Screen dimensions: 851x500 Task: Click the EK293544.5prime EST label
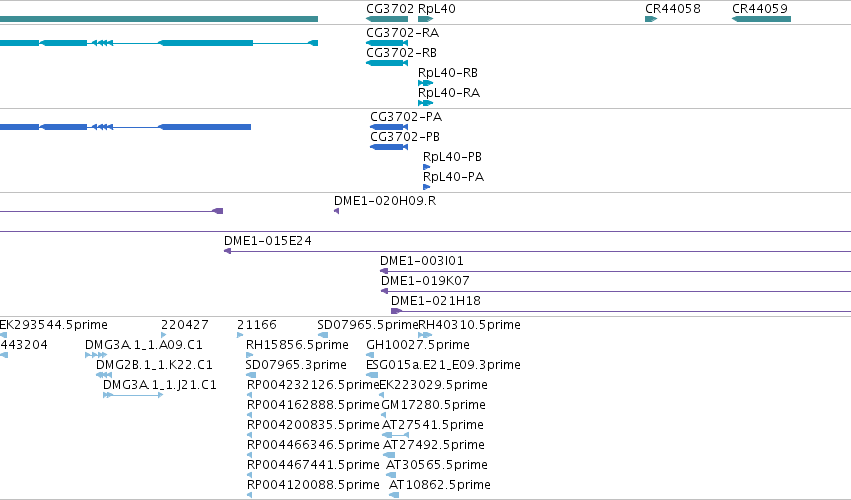(x=53, y=325)
